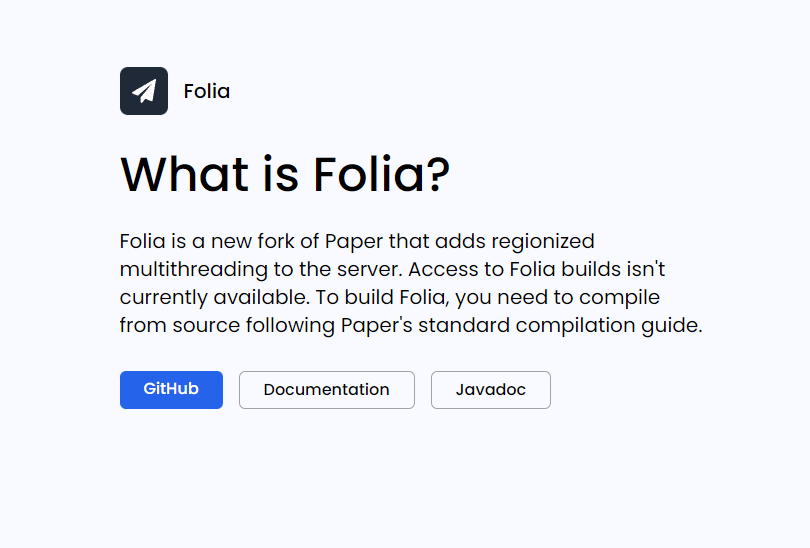Click the paper plane logo icon
This screenshot has width=810, height=548.
pyautogui.click(x=144, y=91)
